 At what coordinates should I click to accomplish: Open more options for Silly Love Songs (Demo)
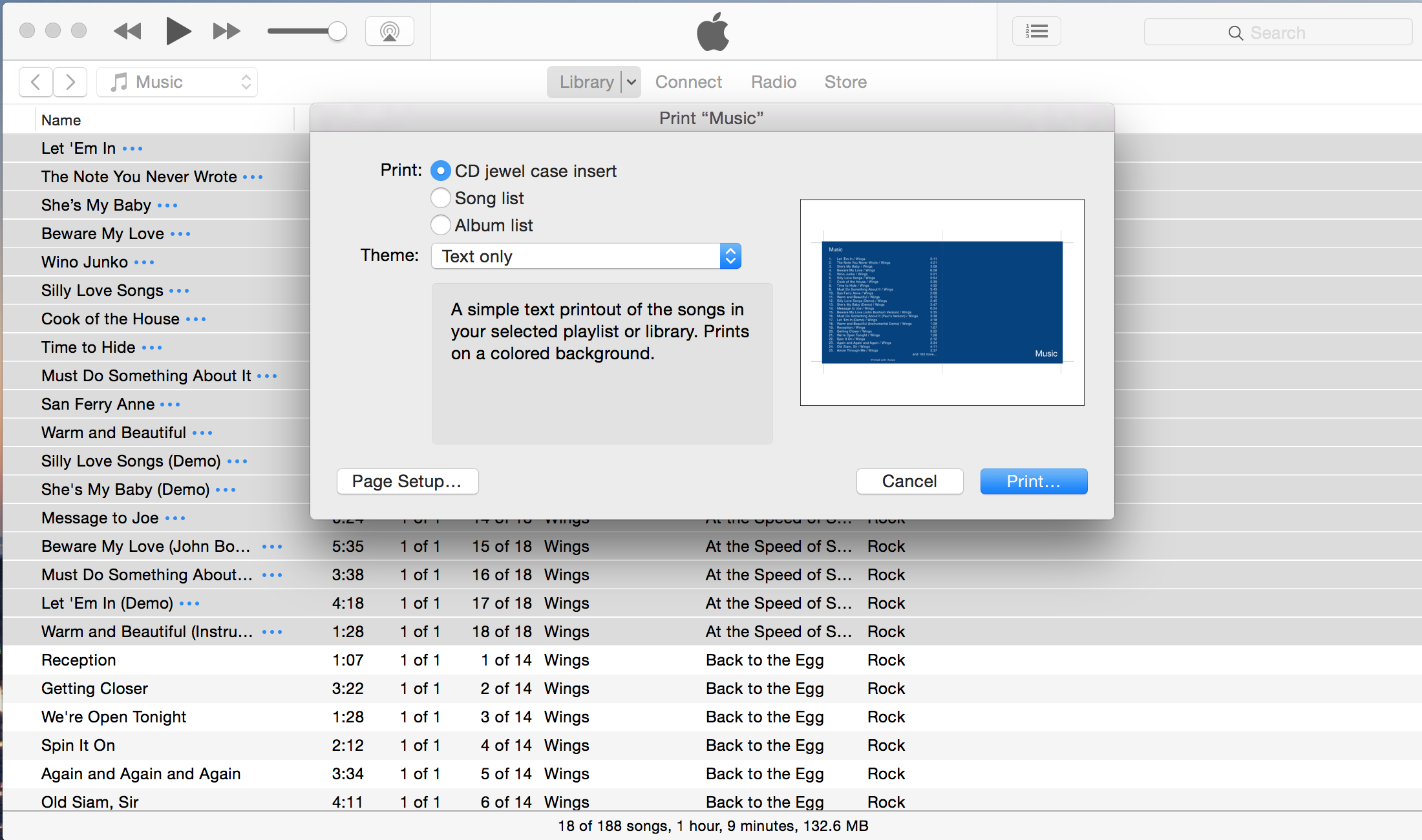[237, 461]
